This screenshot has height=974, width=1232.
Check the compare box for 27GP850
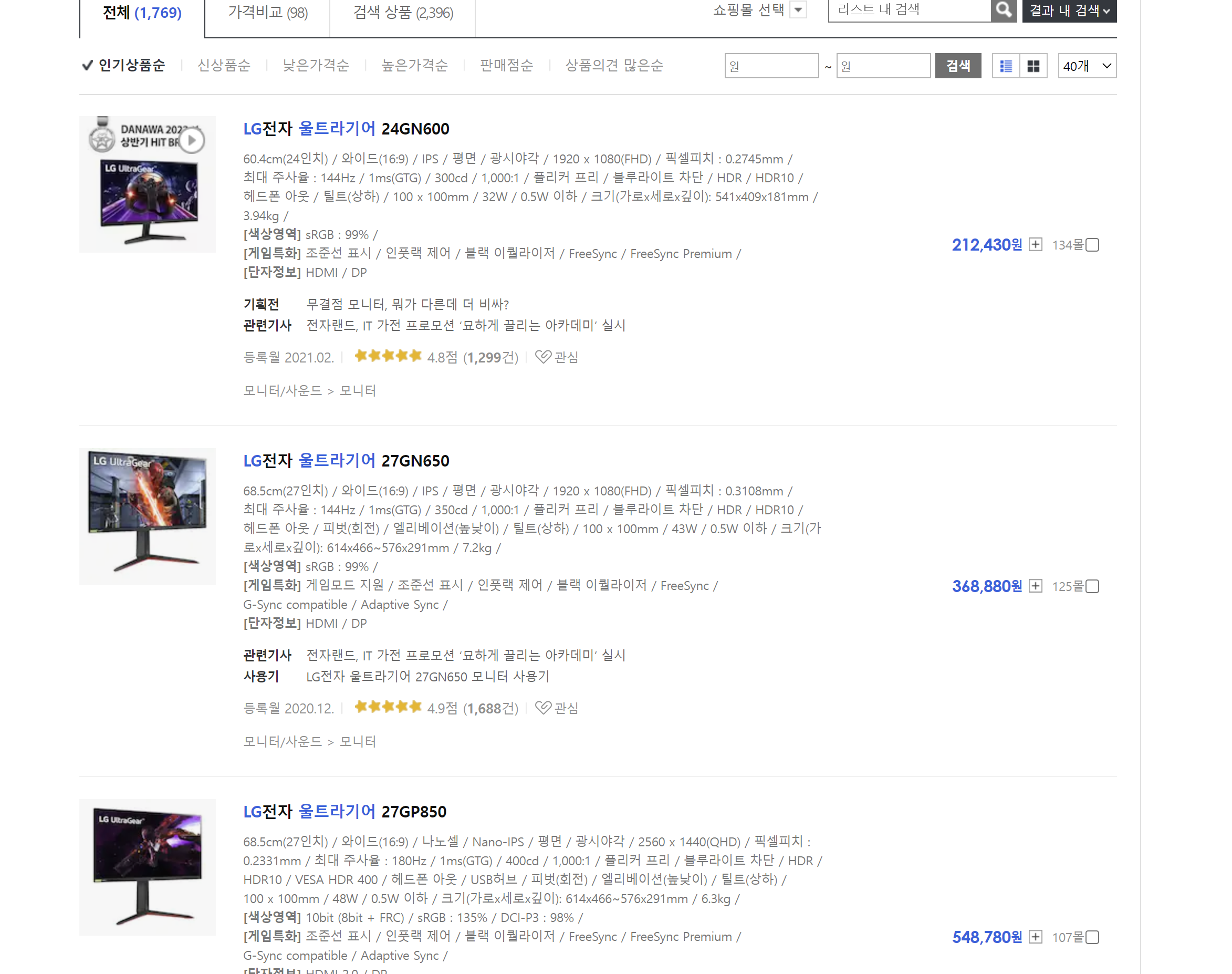click(x=1092, y=937)
